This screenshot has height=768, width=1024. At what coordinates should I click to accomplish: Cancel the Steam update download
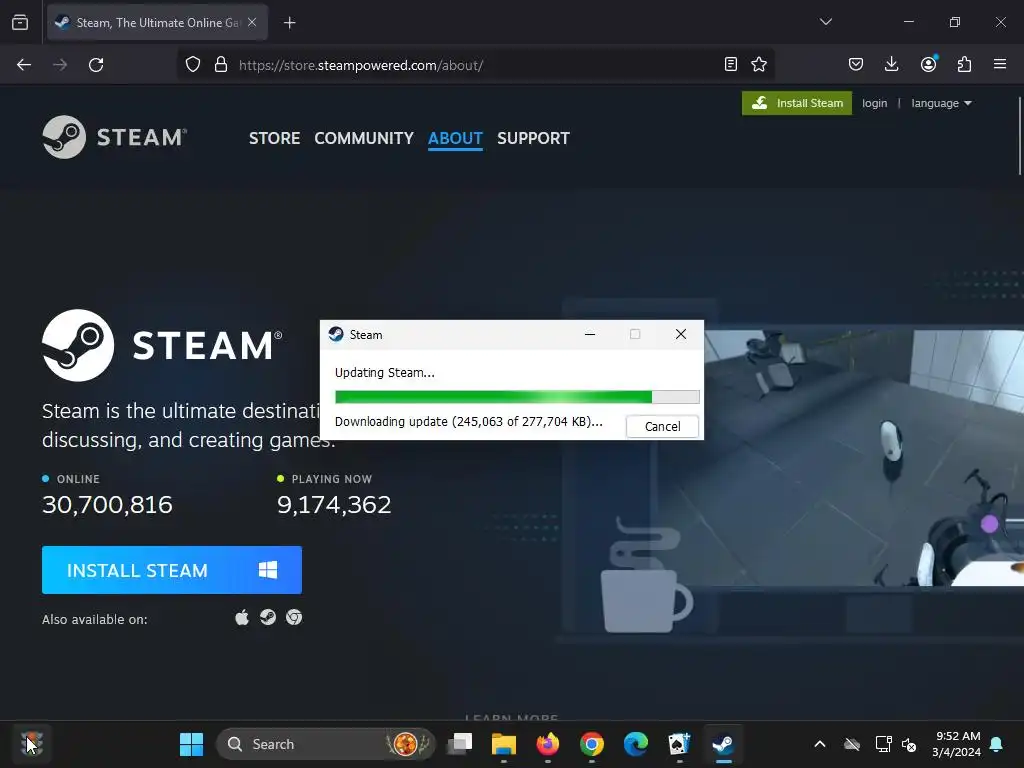coord(662,426)
